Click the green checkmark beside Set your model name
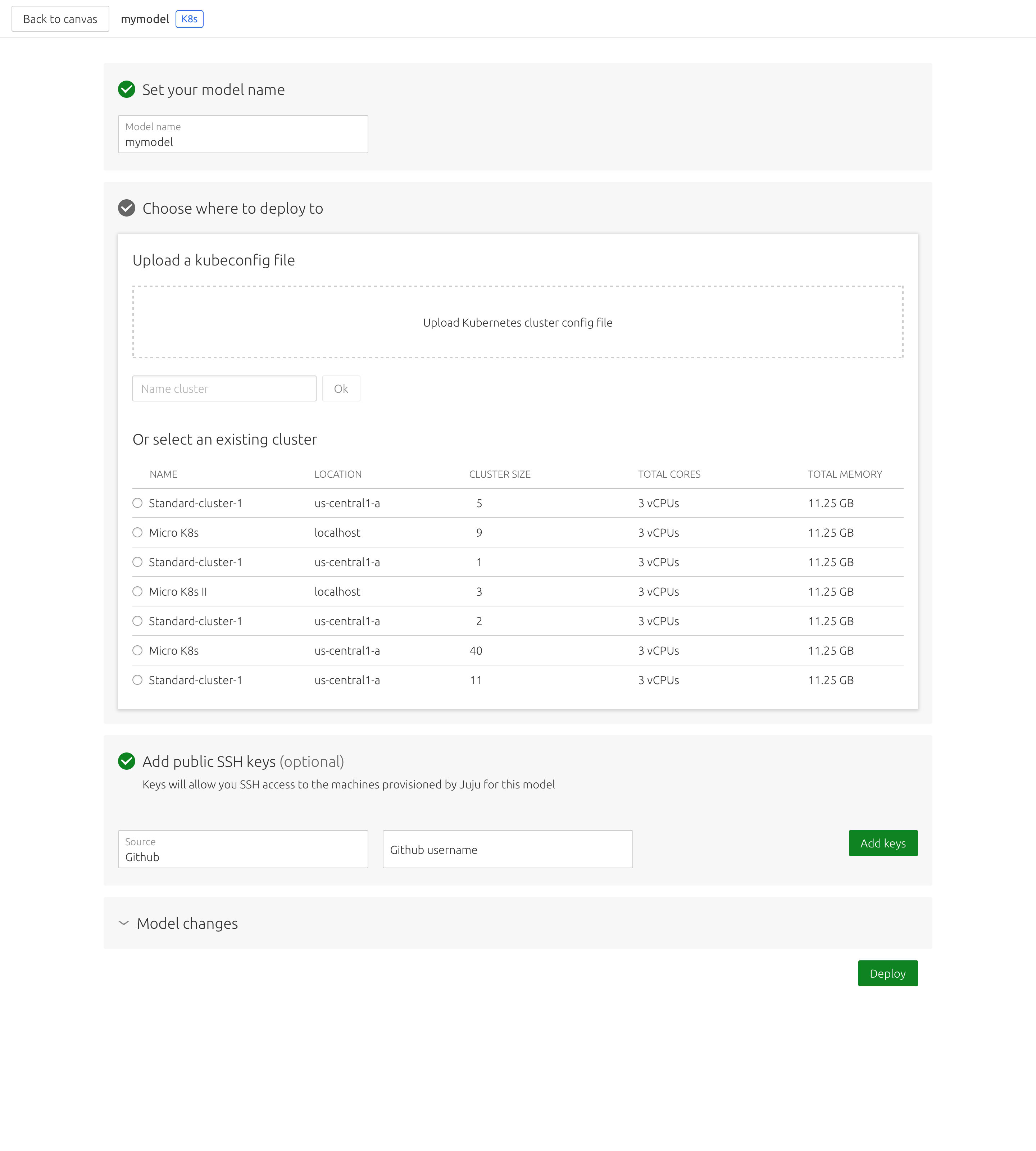This screenshot has height=1151, width=1036. [x=126, y=89]
